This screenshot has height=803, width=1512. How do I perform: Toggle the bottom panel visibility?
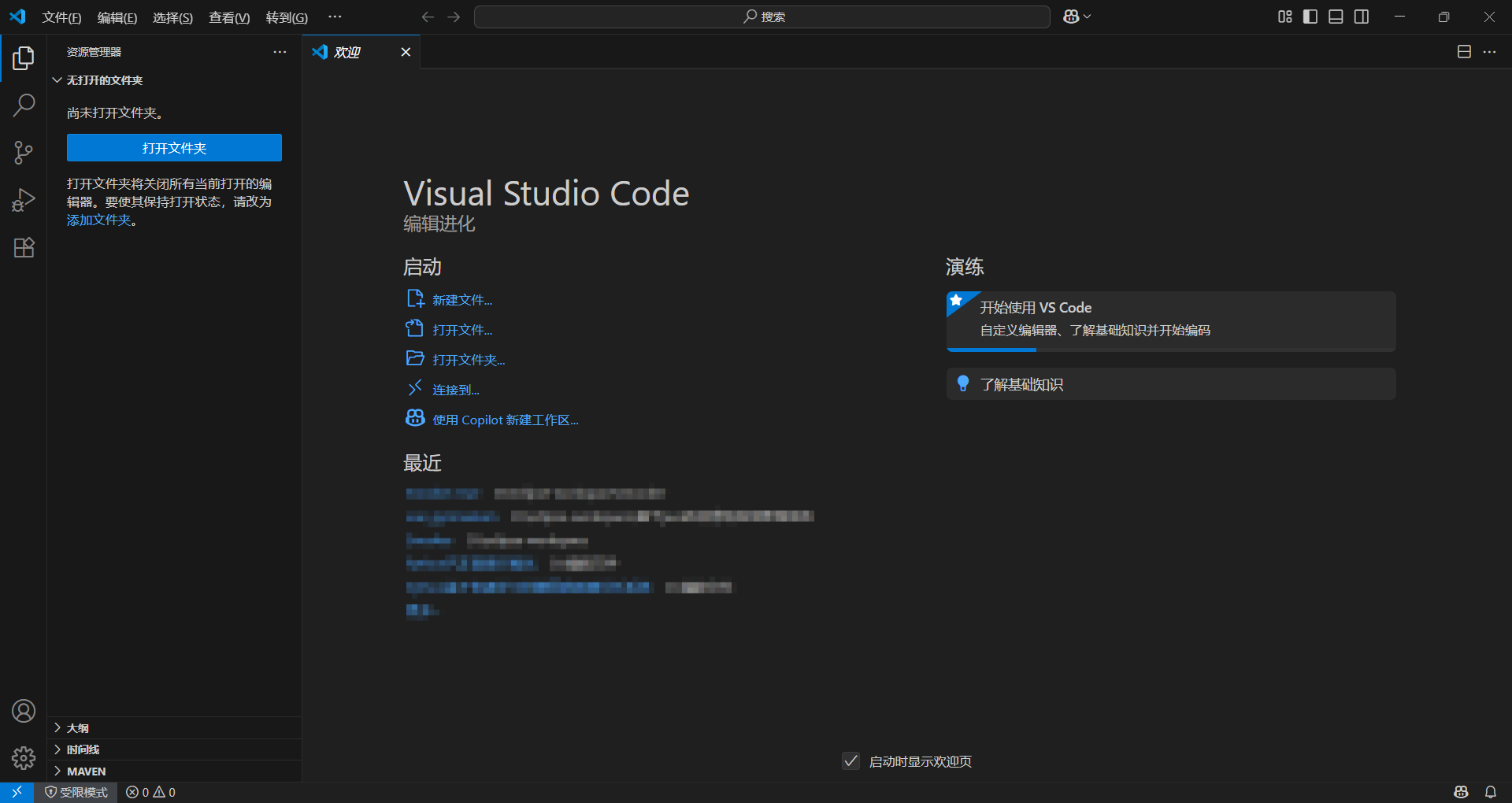pyautogui.click(x=1335, y=16)
